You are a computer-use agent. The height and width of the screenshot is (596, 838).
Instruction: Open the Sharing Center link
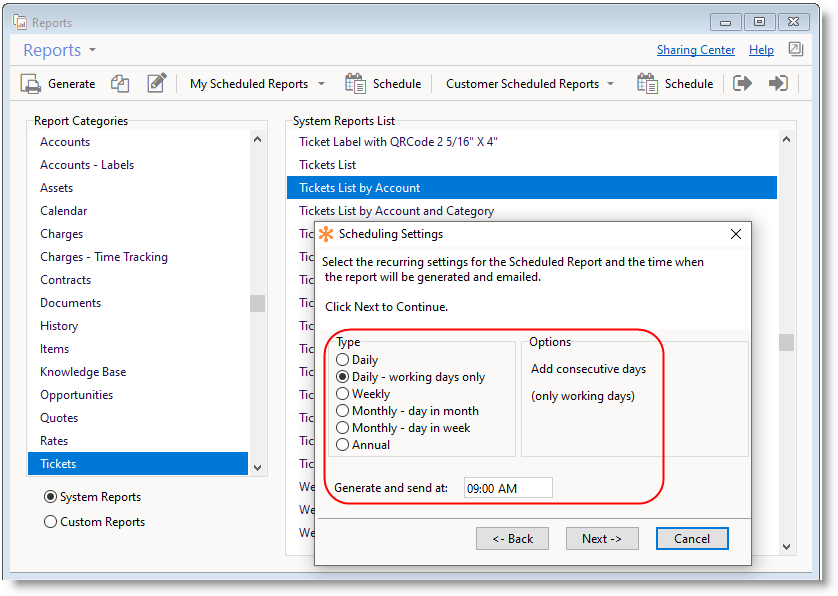pyautogui.click(x=695, y=50)
